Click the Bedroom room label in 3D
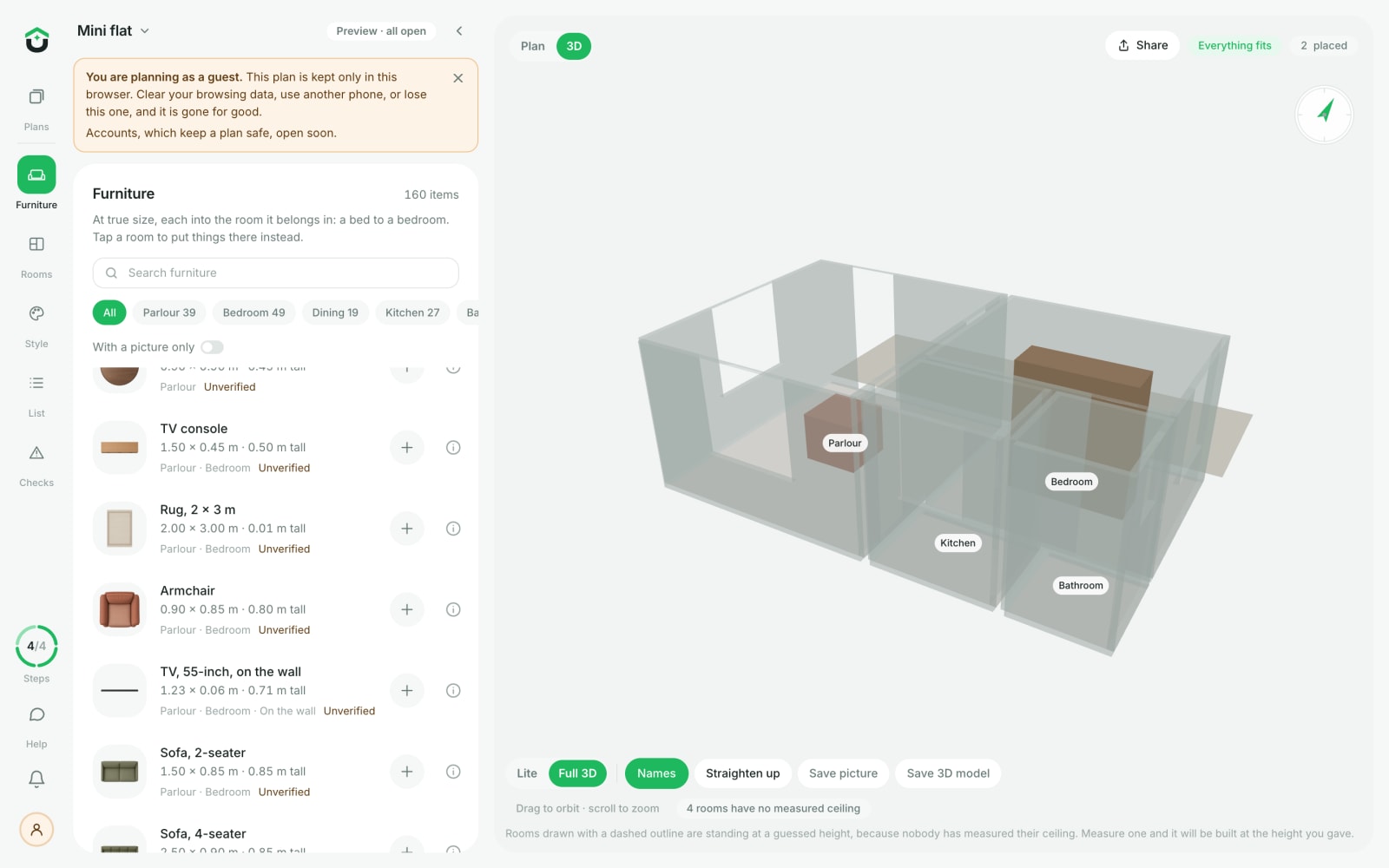This screenshot has height=868, width=1389. [x=1071, y=482]
